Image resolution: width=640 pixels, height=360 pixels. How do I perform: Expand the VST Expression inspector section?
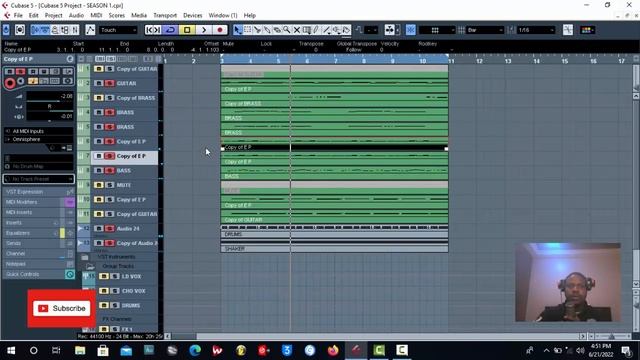coord(39,191)
